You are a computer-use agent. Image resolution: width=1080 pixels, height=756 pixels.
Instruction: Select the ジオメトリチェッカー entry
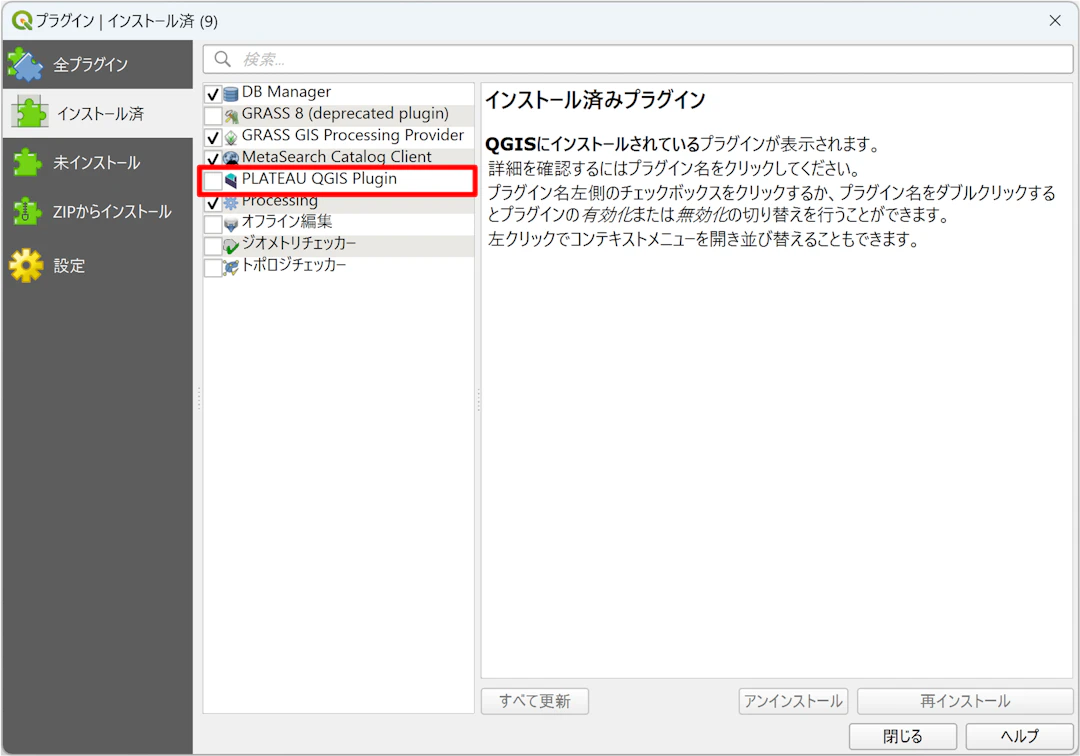339,244
